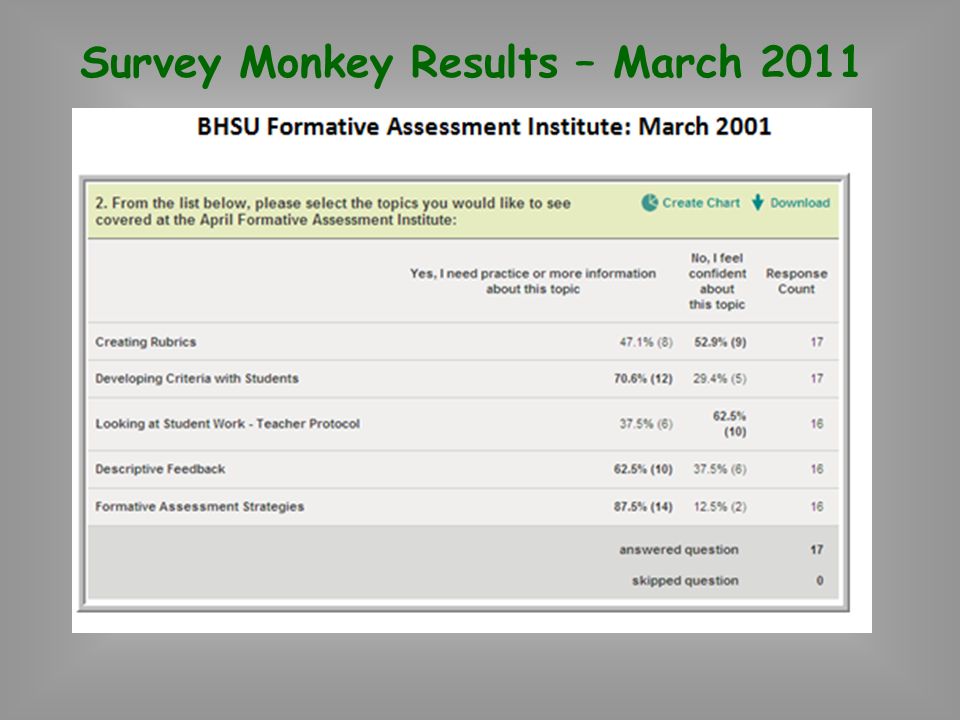The width and height of the screenshot is (960, 720).
Task: Click the 37.5% (6) cell in Teacher Protocol row
Action: coord(646,424)
